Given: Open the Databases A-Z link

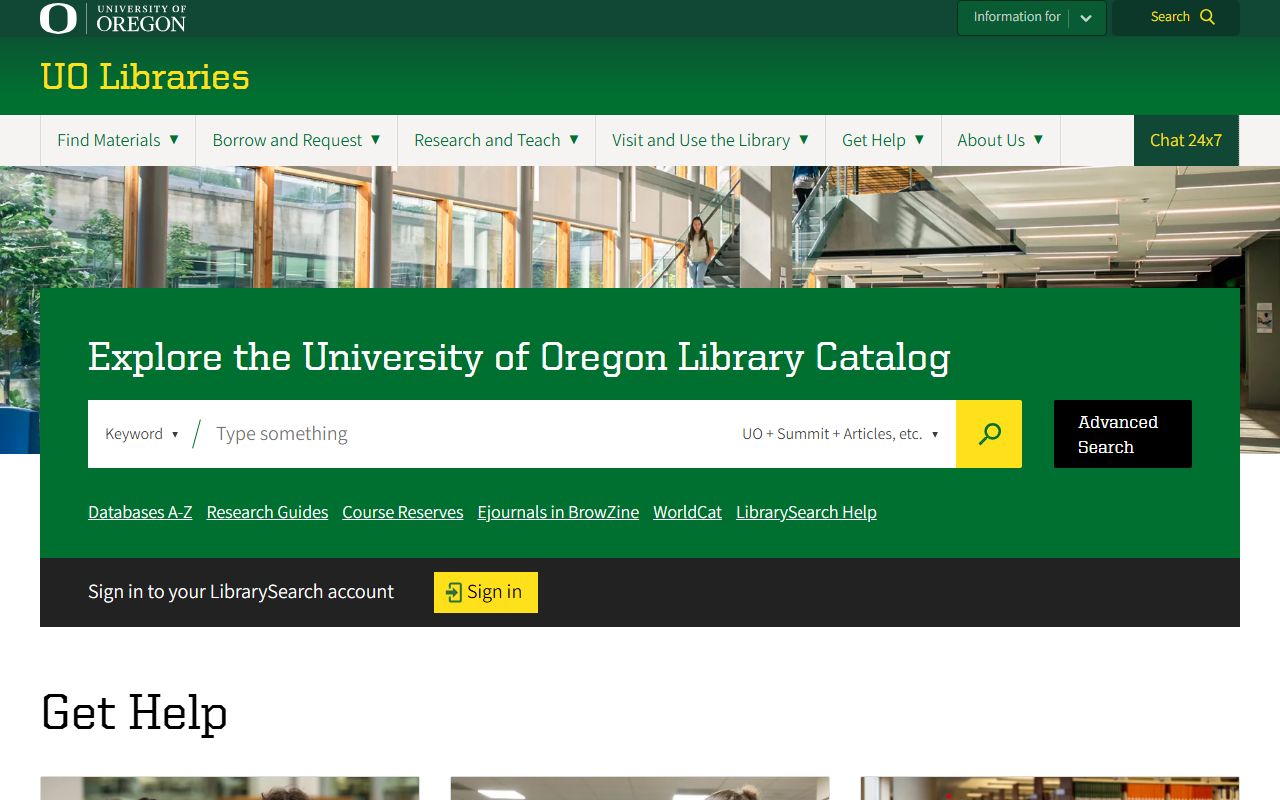Looking at the screenshot, I should [x=140, y=512].
